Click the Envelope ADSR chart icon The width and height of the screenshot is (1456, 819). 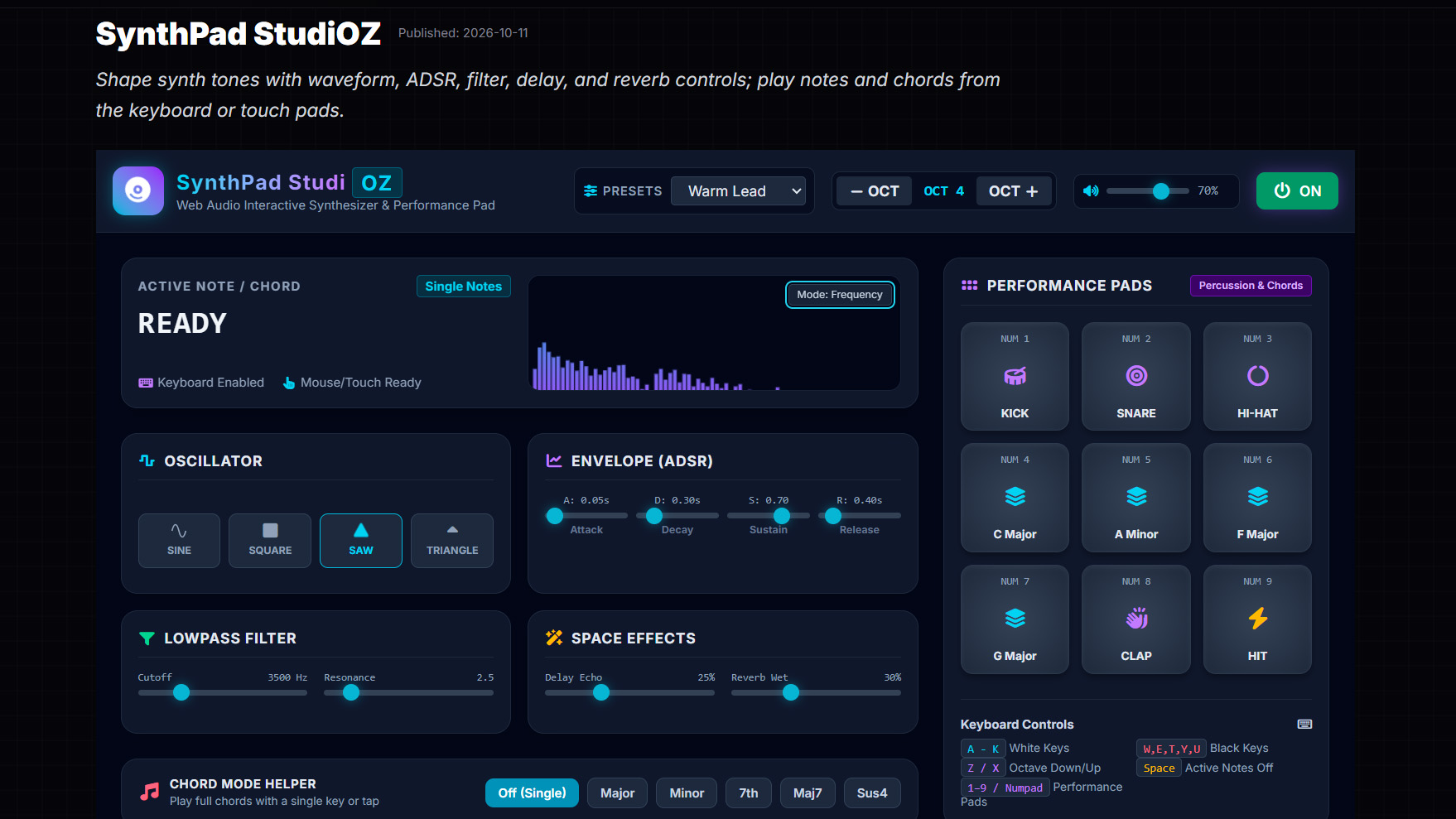[554, 460]
